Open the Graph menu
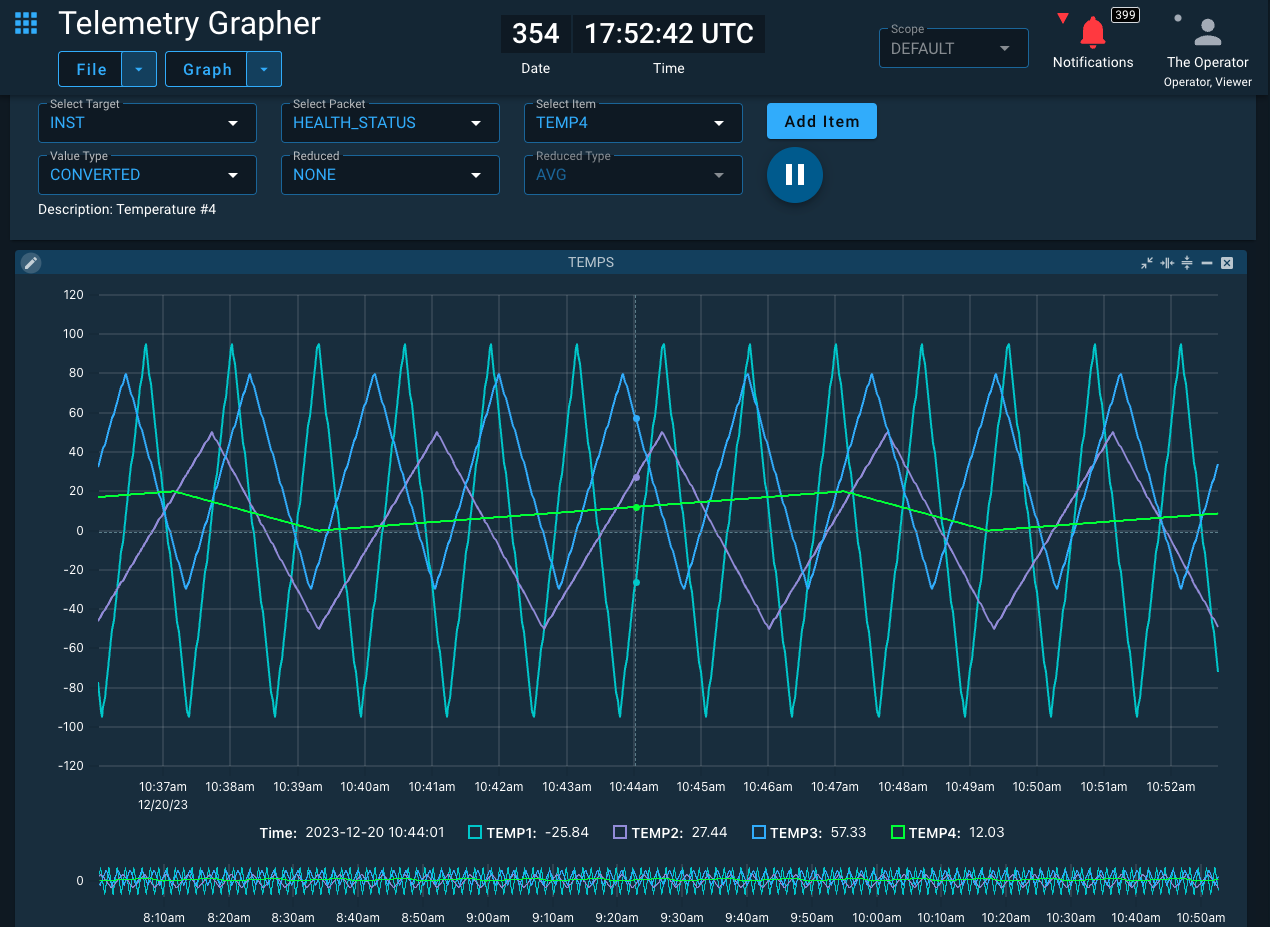The height and width of the screenshot is (927, 1270). [x=207, y=69]
